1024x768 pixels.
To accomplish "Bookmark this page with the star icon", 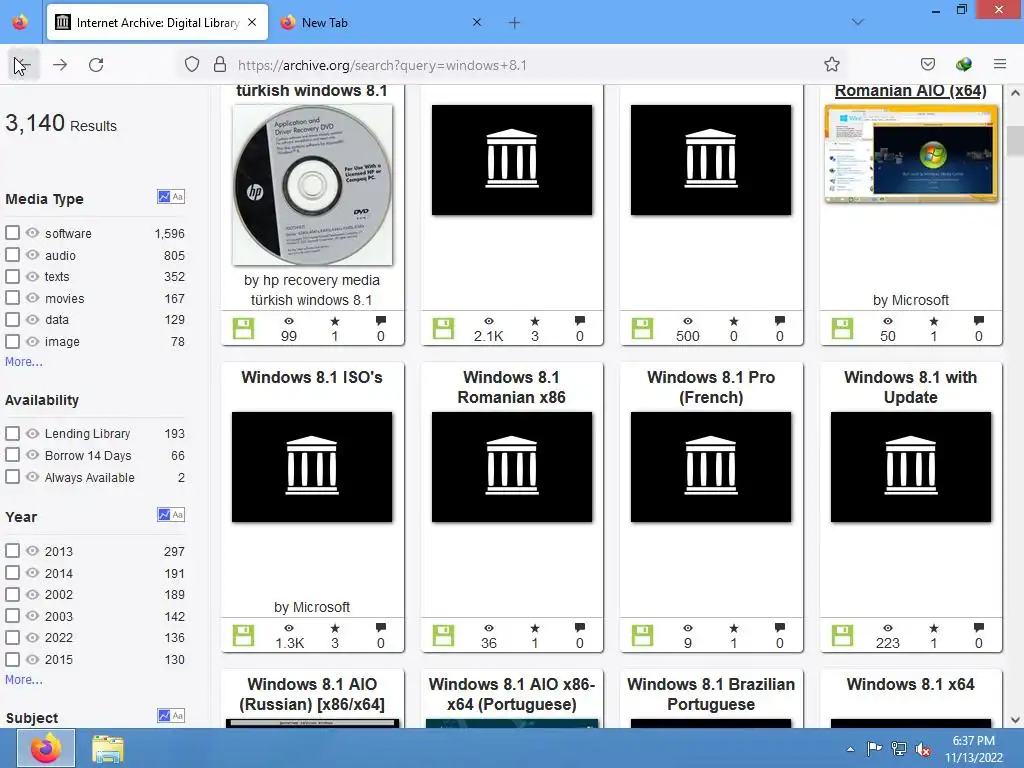I will click(831, 65).
